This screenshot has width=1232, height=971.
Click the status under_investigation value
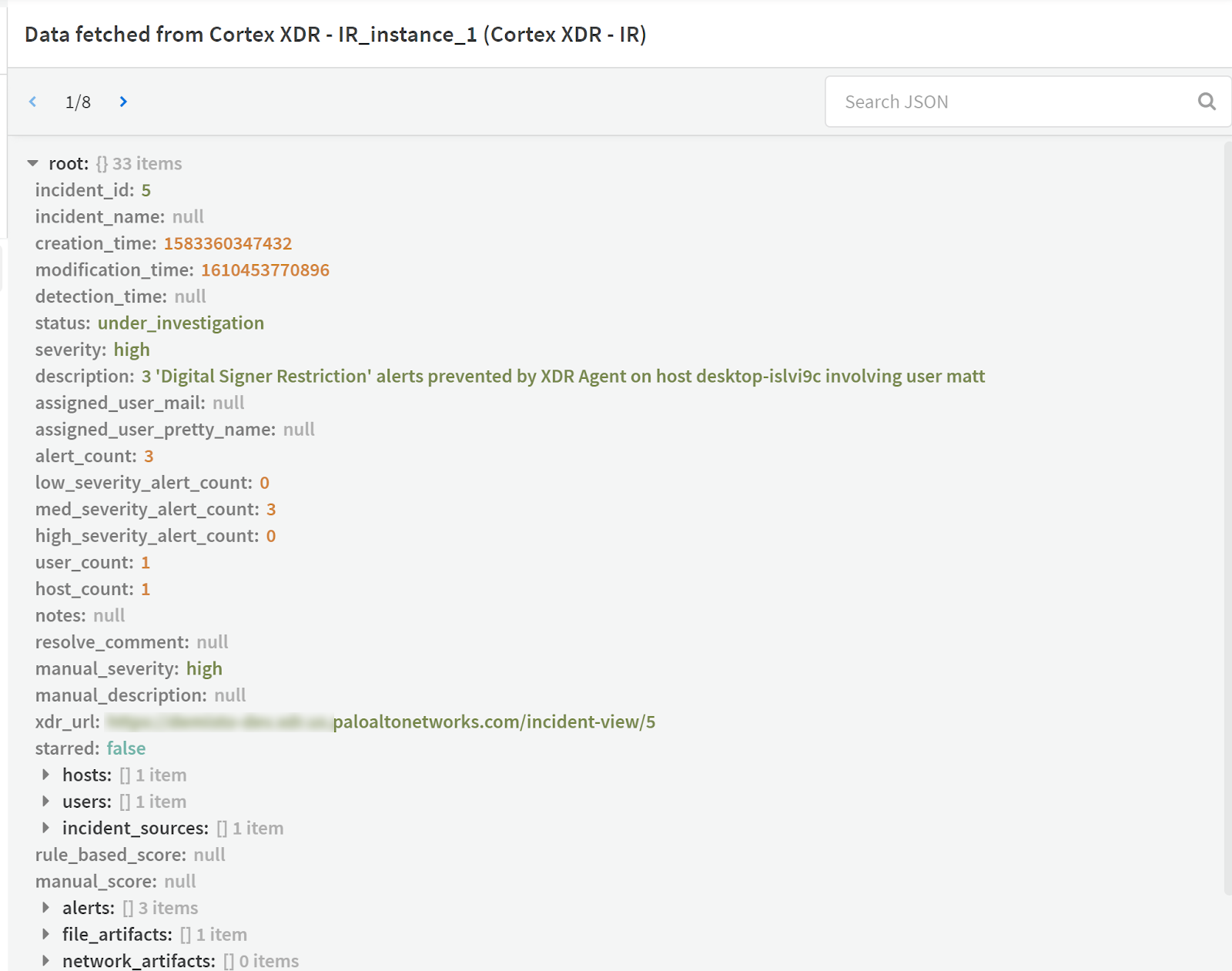click(181, 323)
